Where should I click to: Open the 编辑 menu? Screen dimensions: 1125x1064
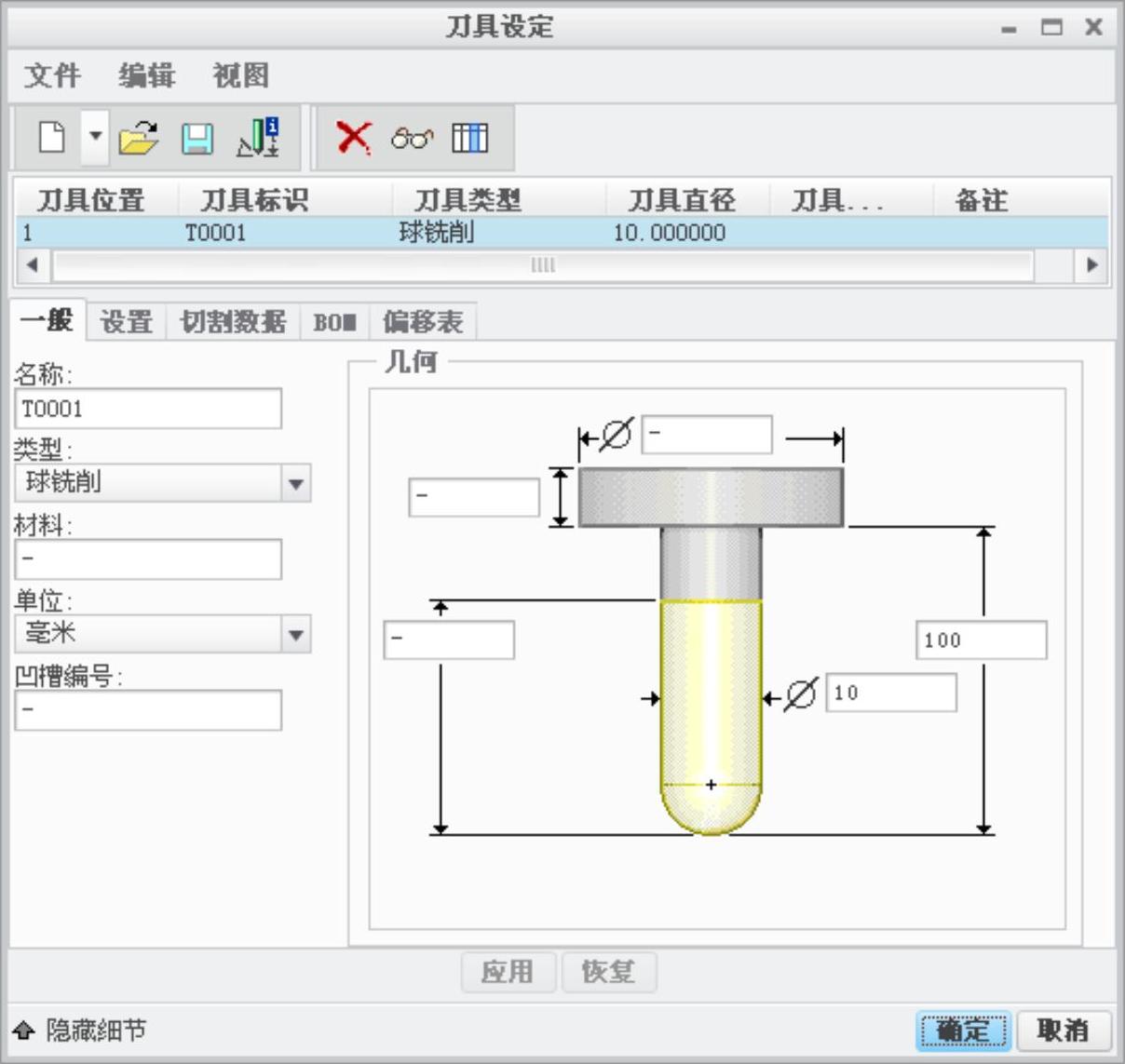(x=146, y=75)
